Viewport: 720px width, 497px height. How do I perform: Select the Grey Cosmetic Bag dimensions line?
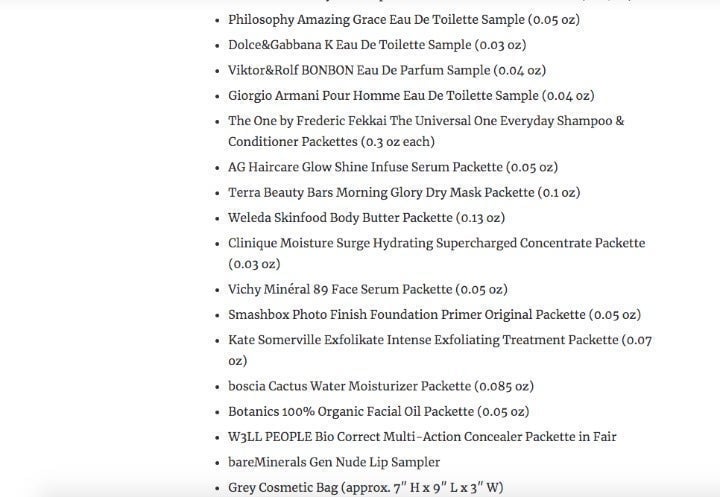pyautogui.click(x=366, y=487)
